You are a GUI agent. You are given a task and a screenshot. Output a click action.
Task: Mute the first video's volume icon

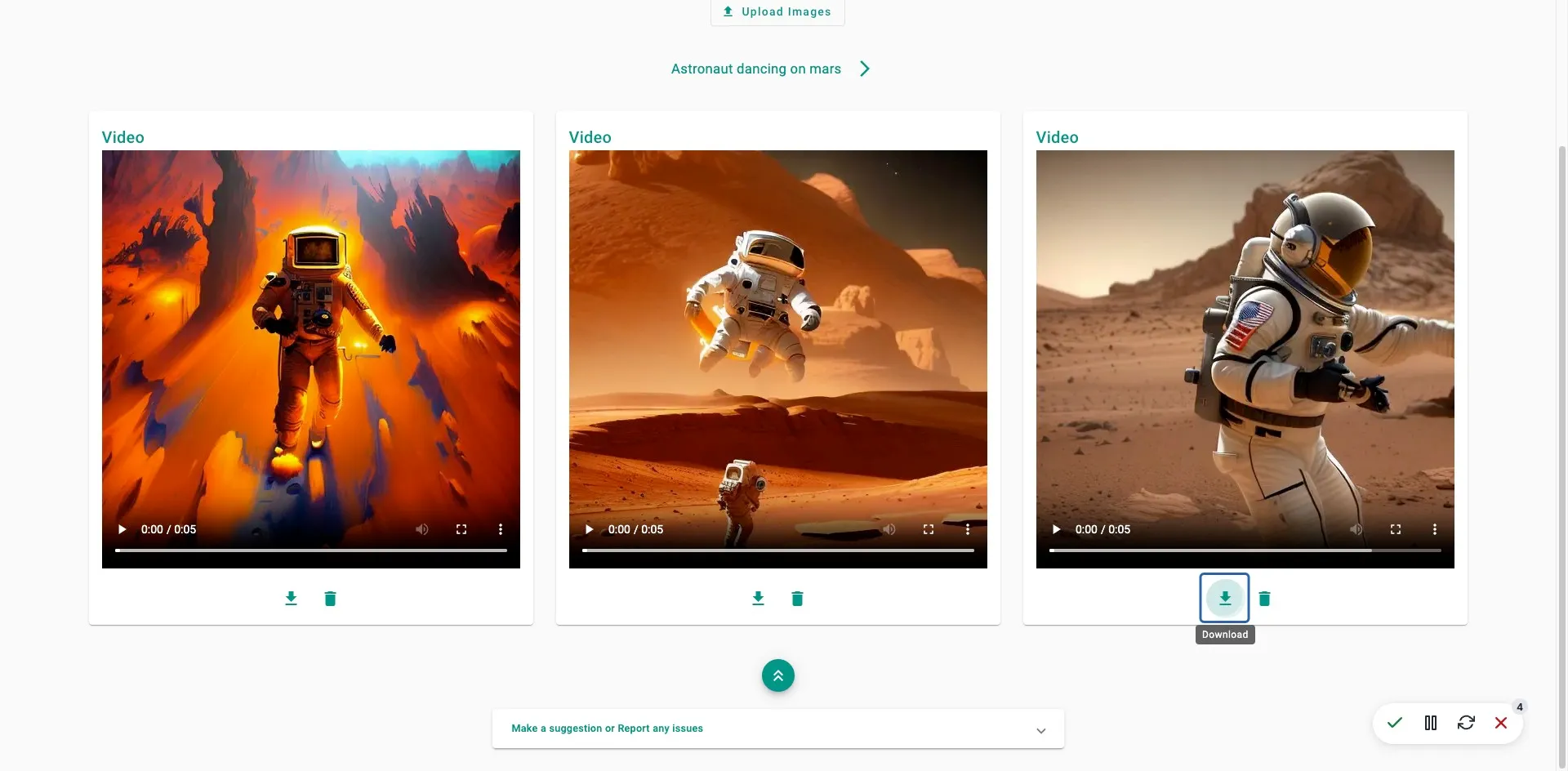tap(421, 529)
